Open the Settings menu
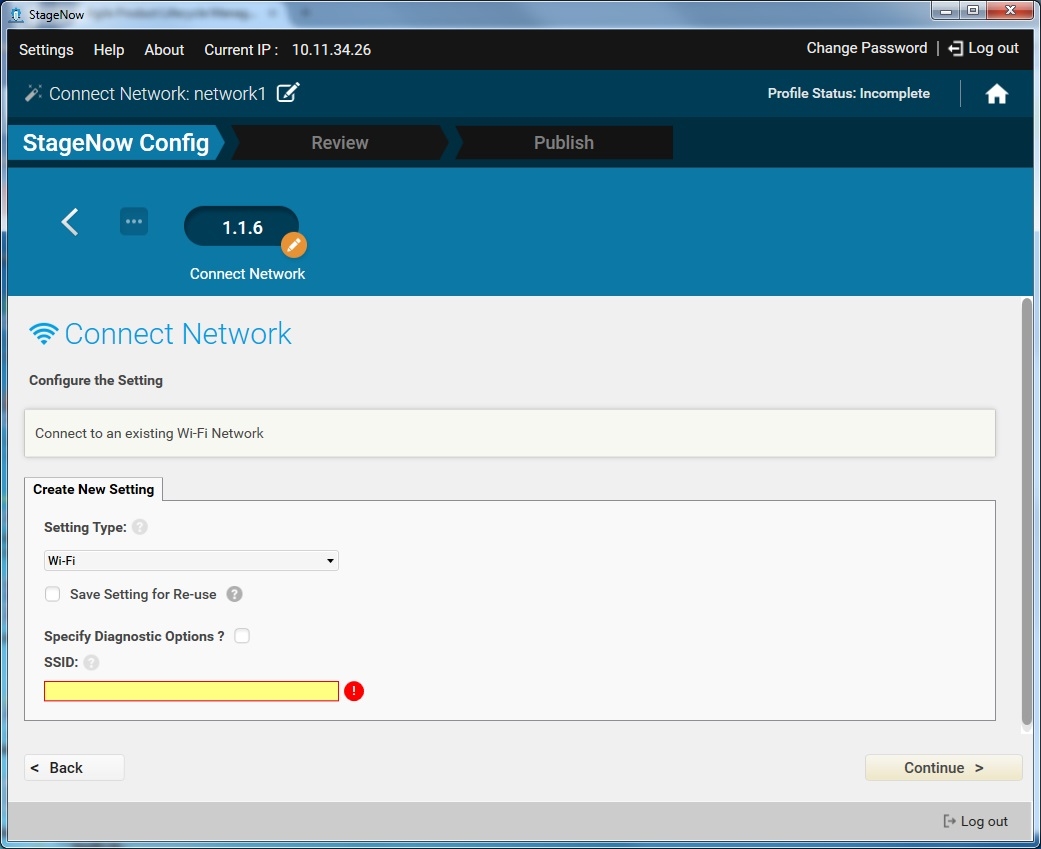This screenshot has height=849, width=1041. 46,50
